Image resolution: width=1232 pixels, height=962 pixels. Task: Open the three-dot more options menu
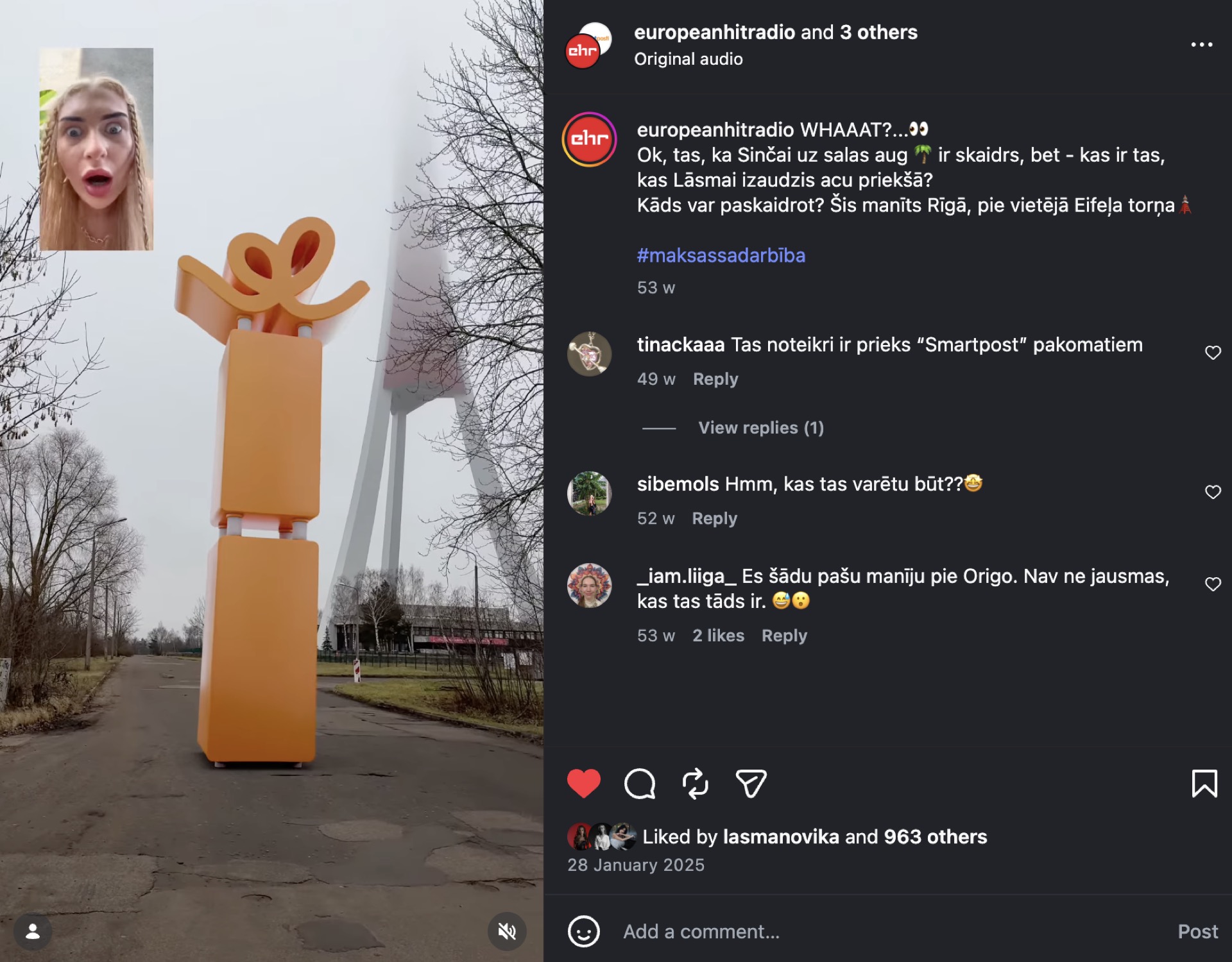click(1201, 44)
